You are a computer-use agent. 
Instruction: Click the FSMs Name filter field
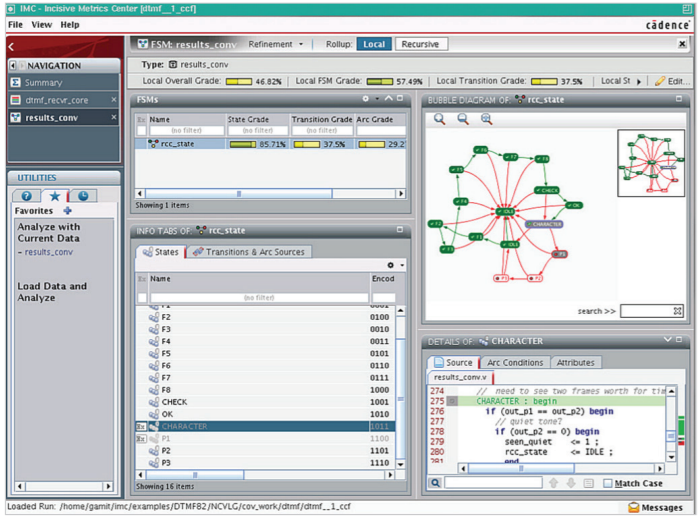tap(187, 130)
